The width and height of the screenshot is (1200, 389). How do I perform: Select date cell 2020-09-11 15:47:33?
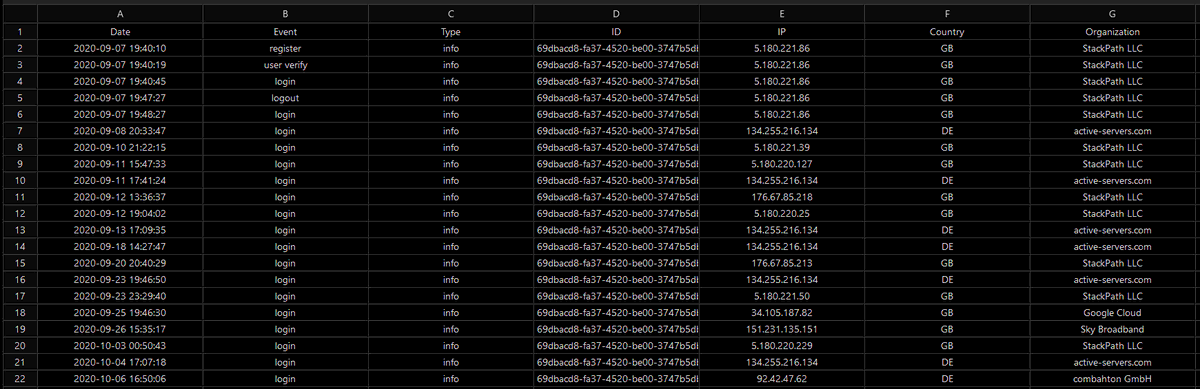120,164
